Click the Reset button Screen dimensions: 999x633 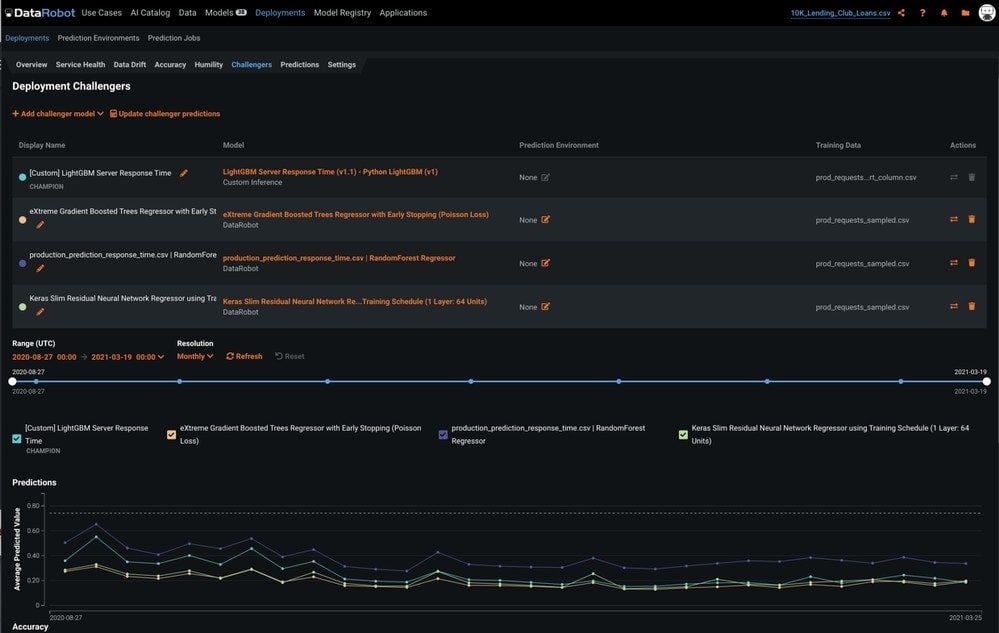[289, 357]
